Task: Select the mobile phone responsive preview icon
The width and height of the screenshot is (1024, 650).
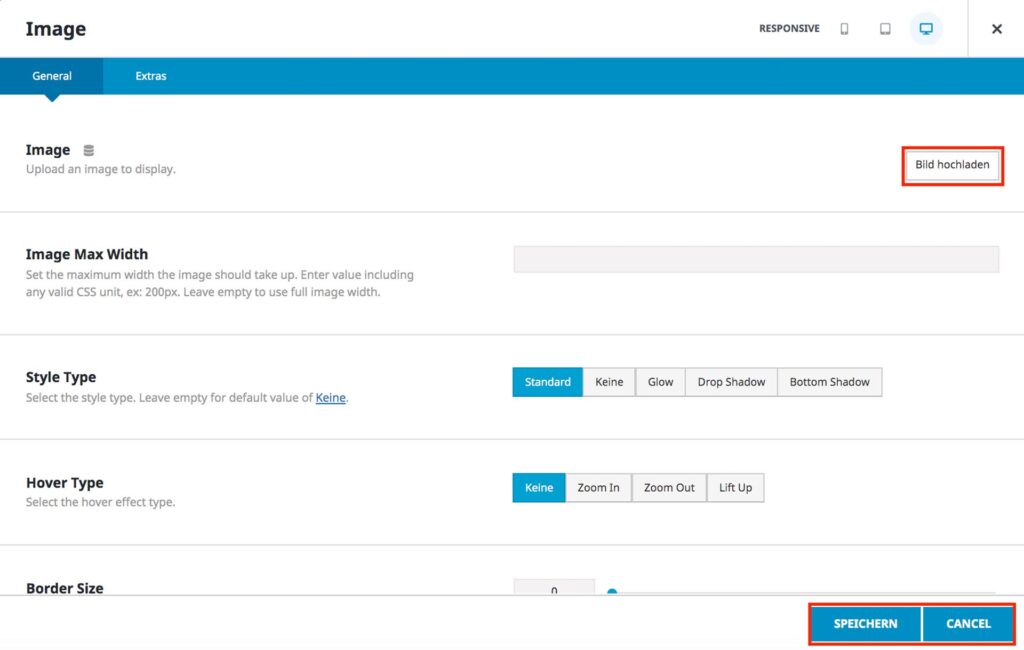Action: (844, 29)
